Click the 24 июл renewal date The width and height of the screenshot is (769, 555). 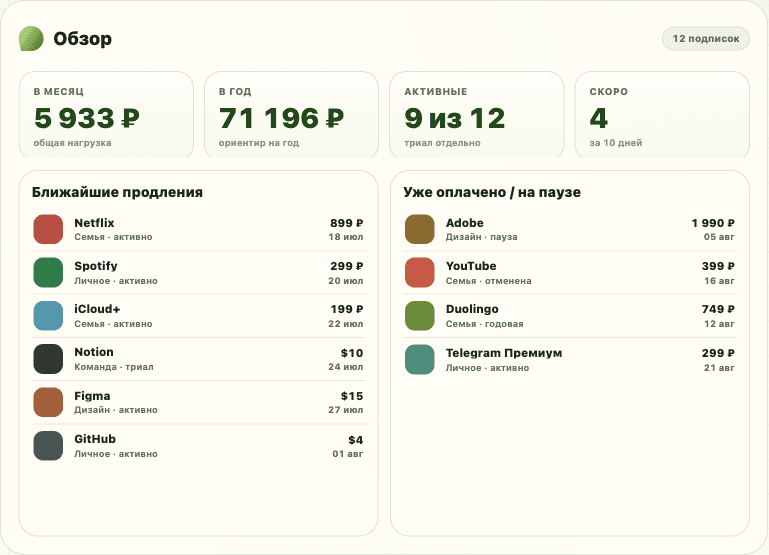[346, 367]
